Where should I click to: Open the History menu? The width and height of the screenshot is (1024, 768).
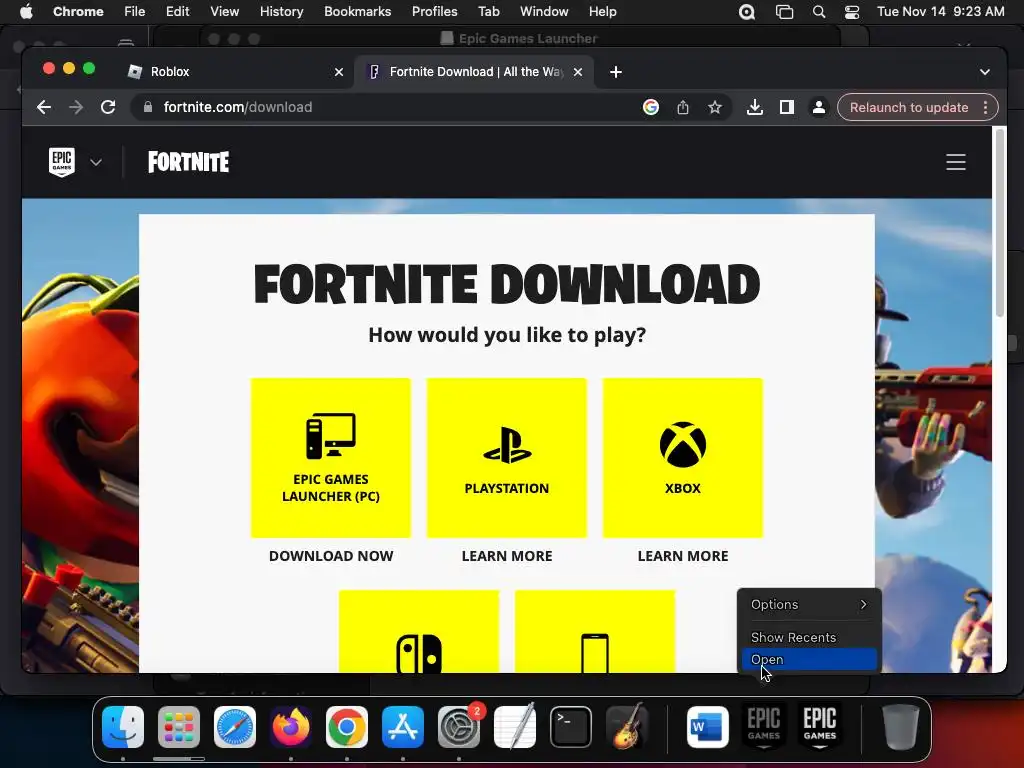click(281, 12)
